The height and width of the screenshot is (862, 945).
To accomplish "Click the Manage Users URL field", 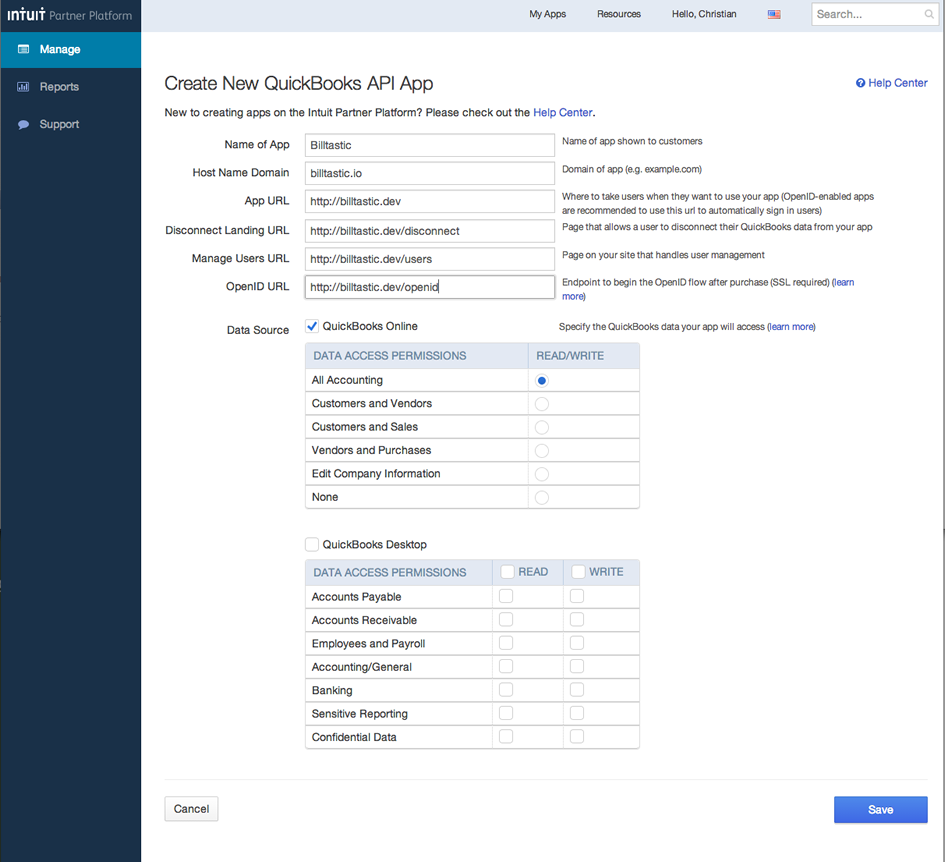I will (x=430, y=259).
